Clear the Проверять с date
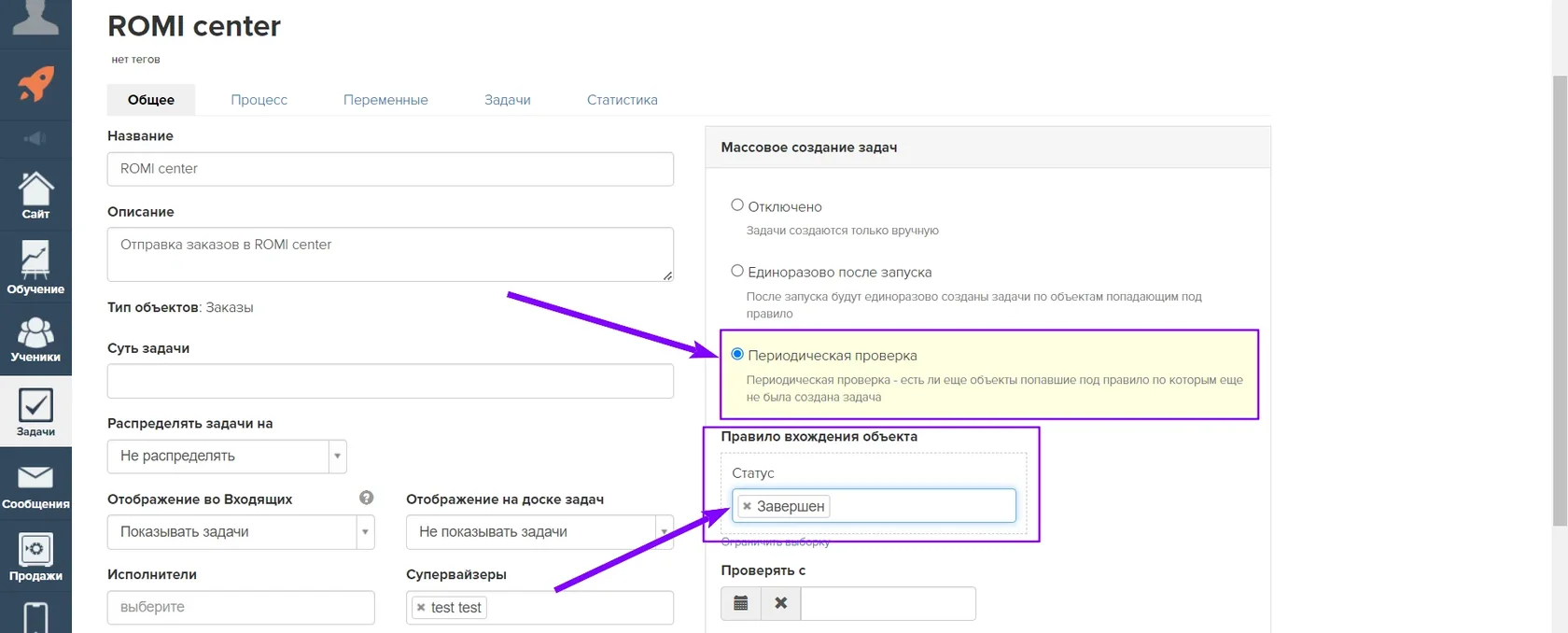This screenshot has width=1568, height=633. point(781,603)
